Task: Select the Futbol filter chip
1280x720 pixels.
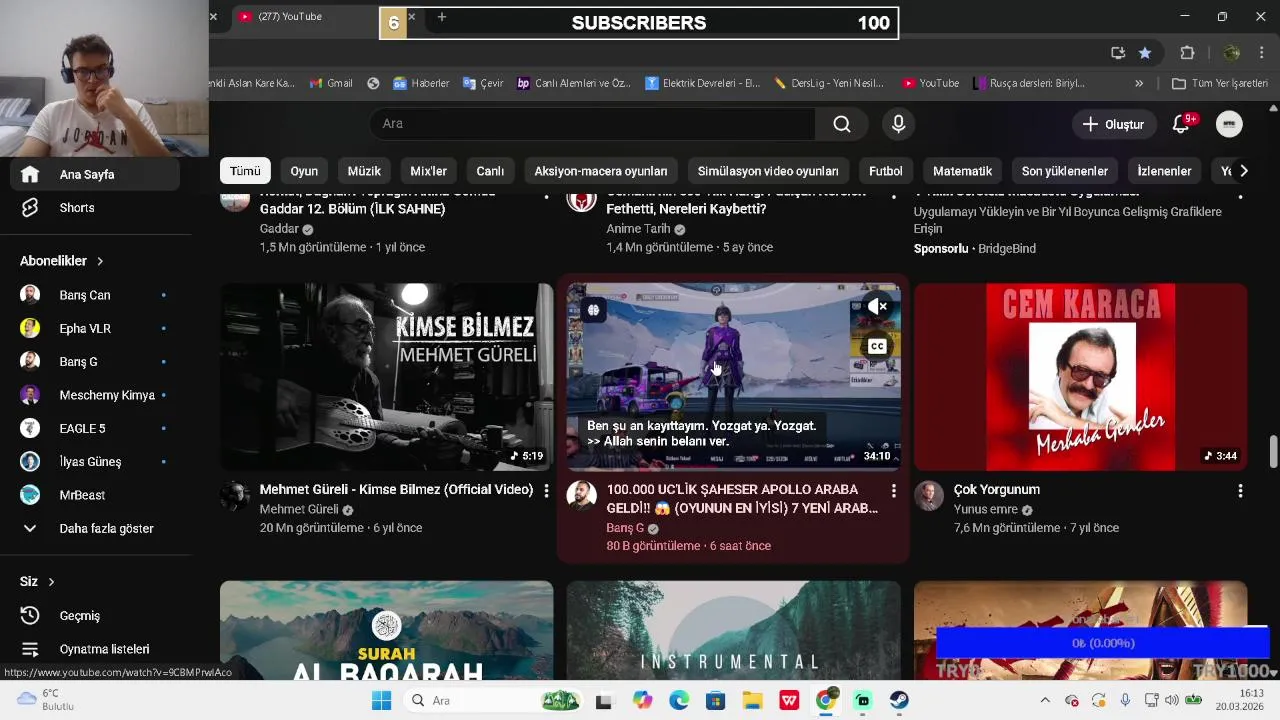Action: tap(885, 171)
